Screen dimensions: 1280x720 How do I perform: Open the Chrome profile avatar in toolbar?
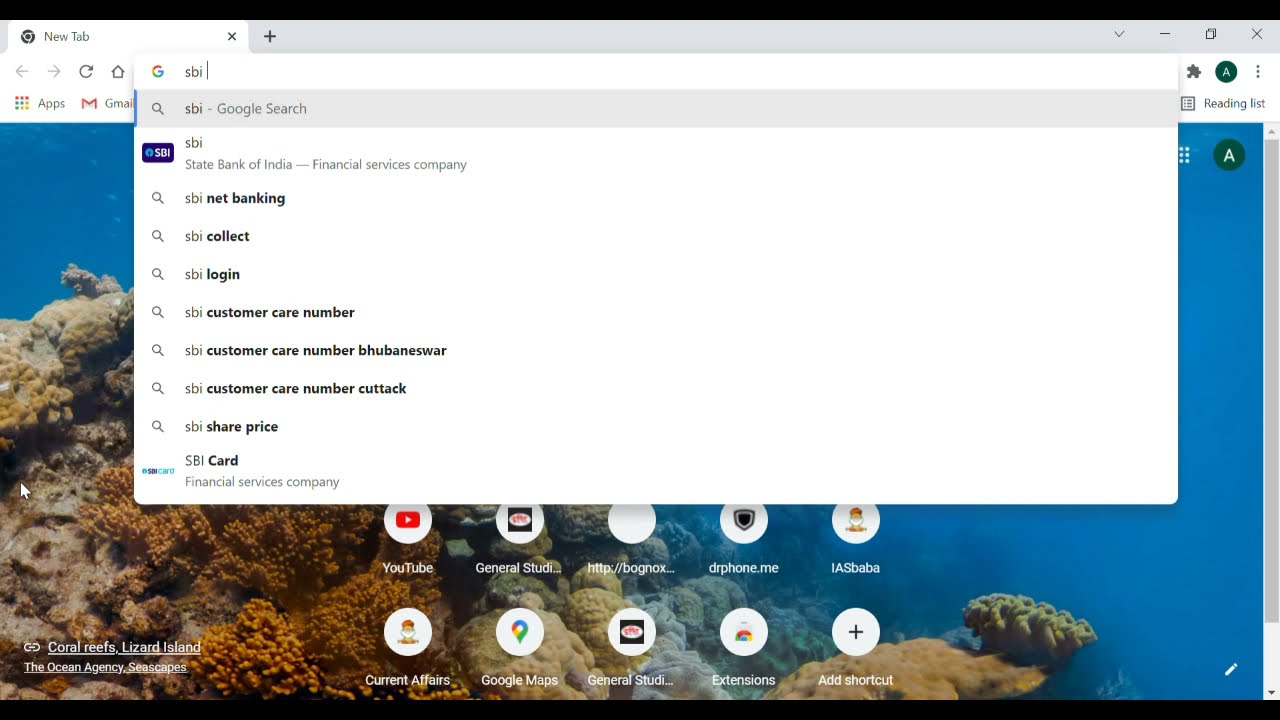pyautogui.click(x=1226, y=72)
